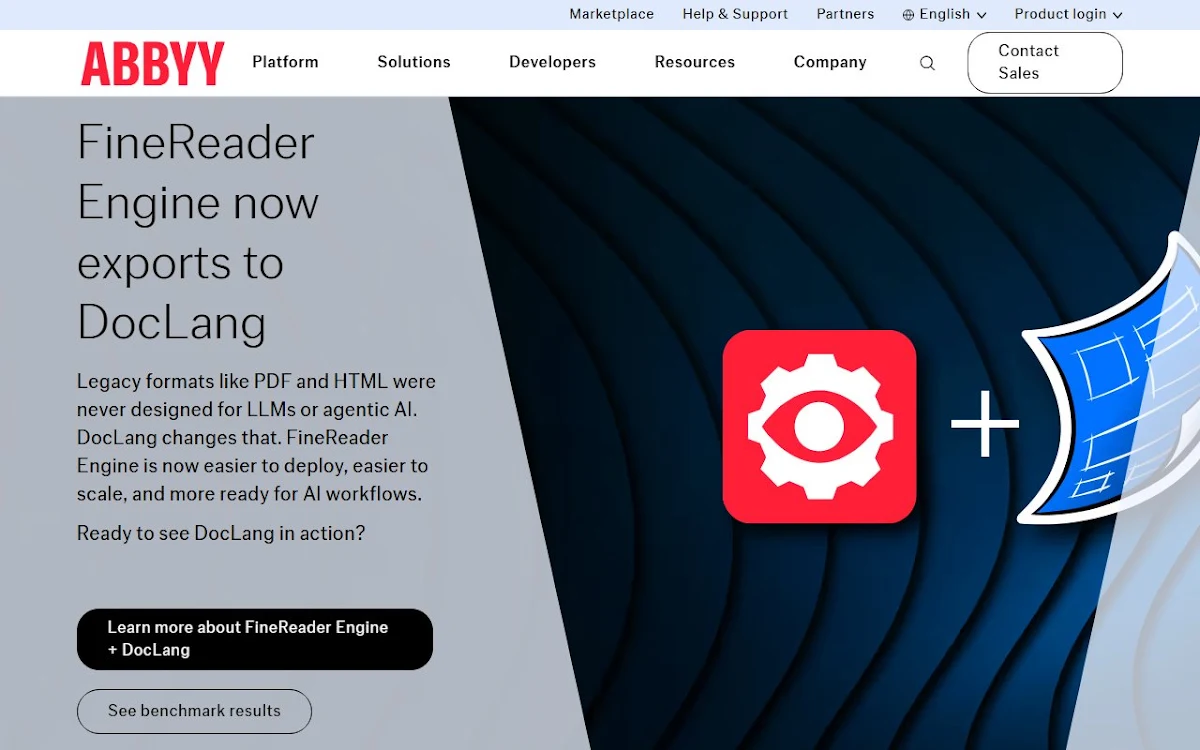Go to the Marketplace link
The height and width of the screenshot is (750, 1200).
pyautogui.click(x=612, y=14)
